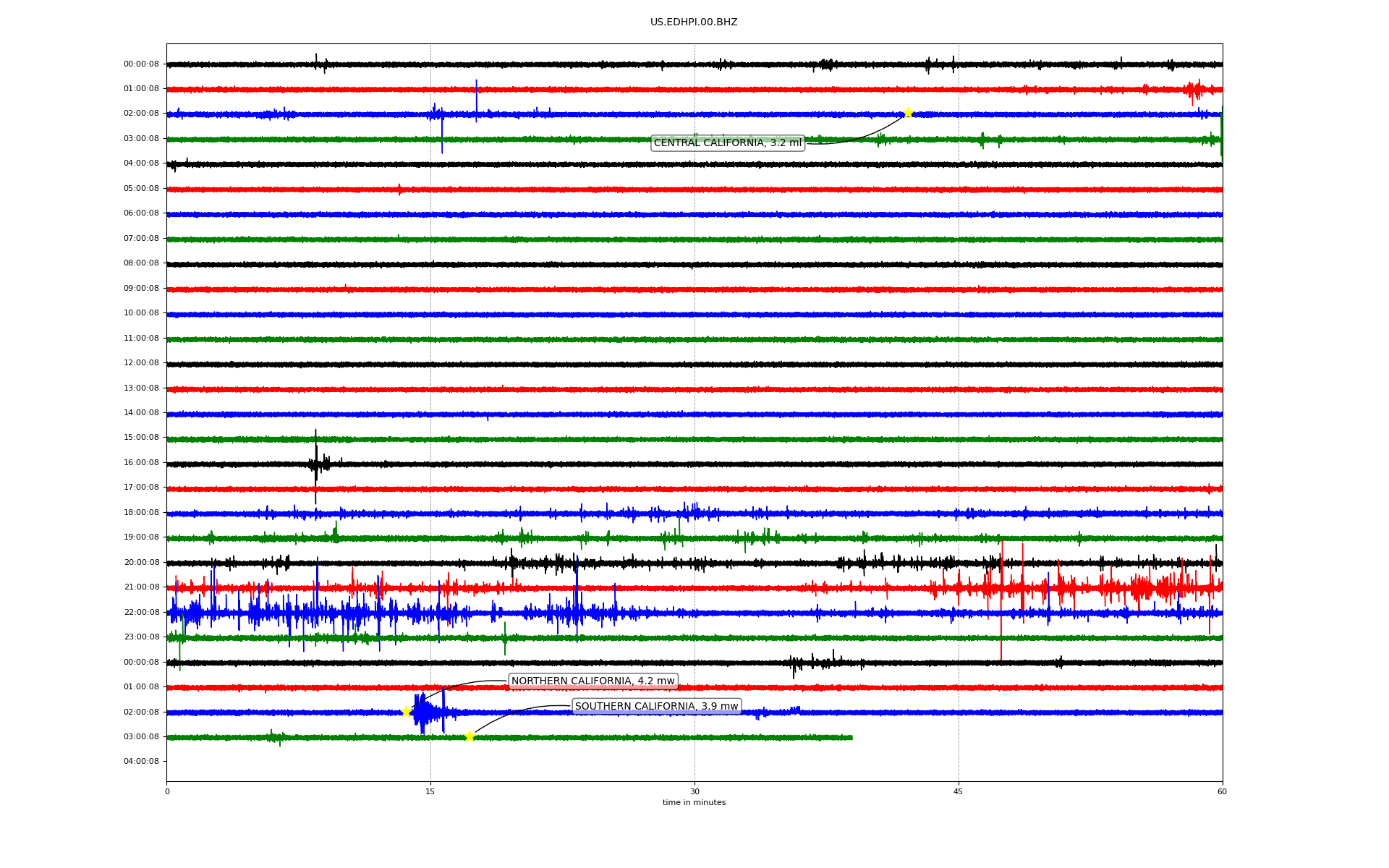Image resolution: width=1389 pixels, height=868 pixels.
Task: Click the US.EDHPI.00.BHZ plot title
Action: pos(694,22)
